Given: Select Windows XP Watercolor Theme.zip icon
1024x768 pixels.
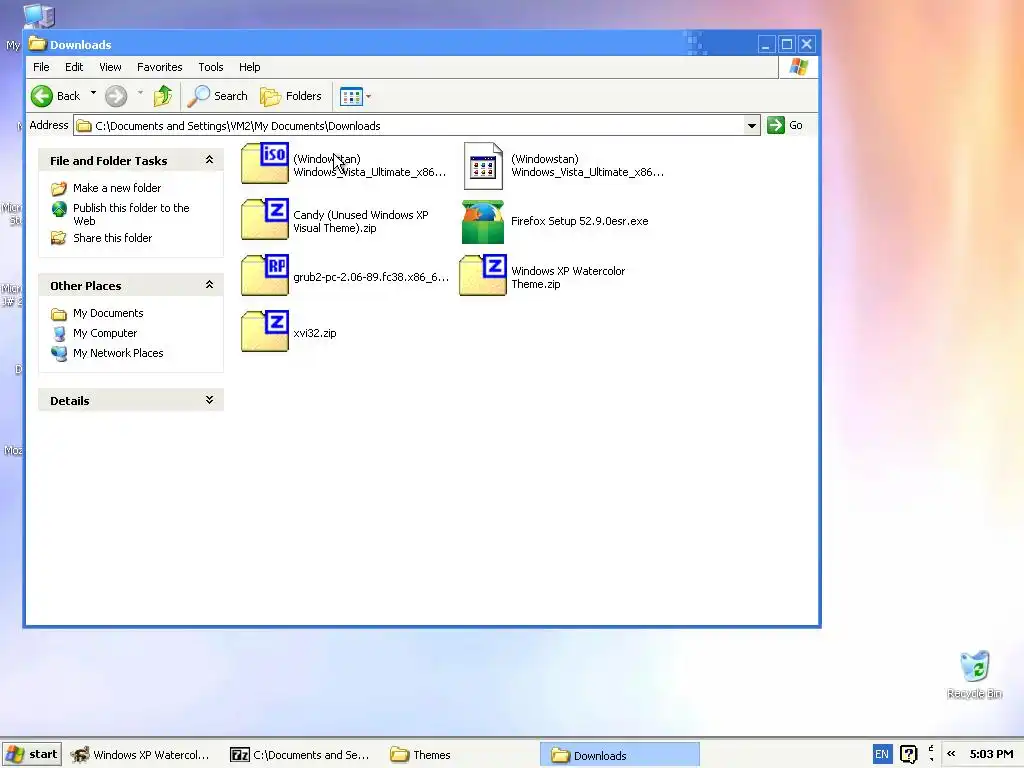Looking at the screenshot, I should click(x=483, y=276).
